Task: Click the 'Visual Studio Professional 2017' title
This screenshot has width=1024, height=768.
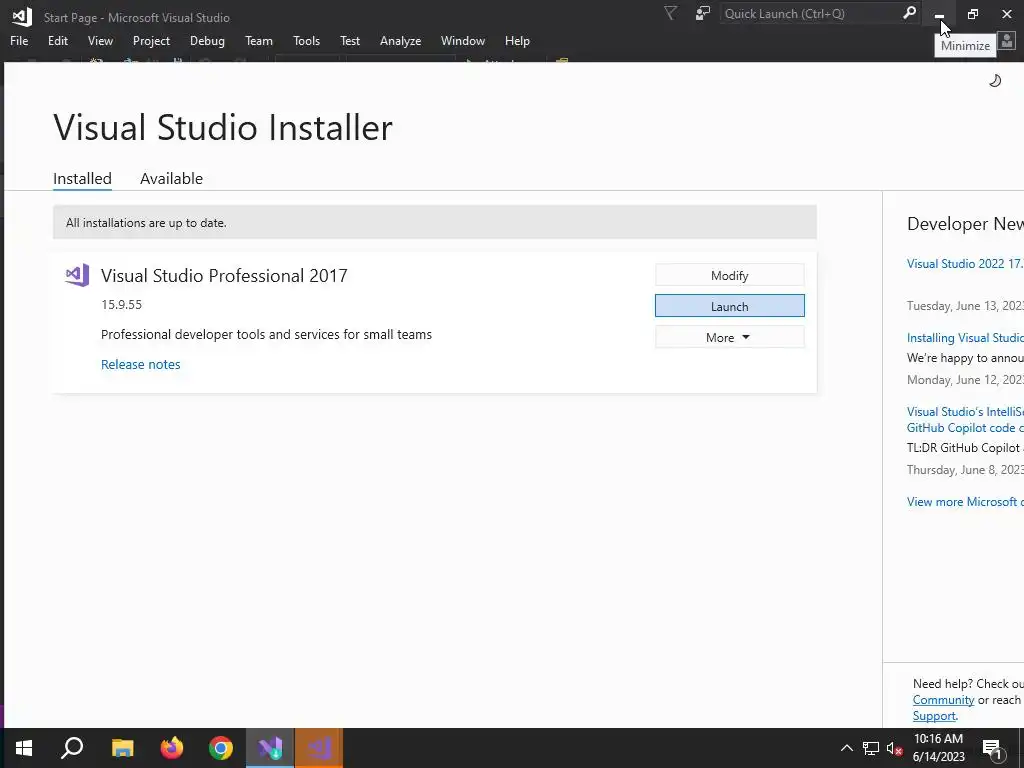Action: coord(224,276)
